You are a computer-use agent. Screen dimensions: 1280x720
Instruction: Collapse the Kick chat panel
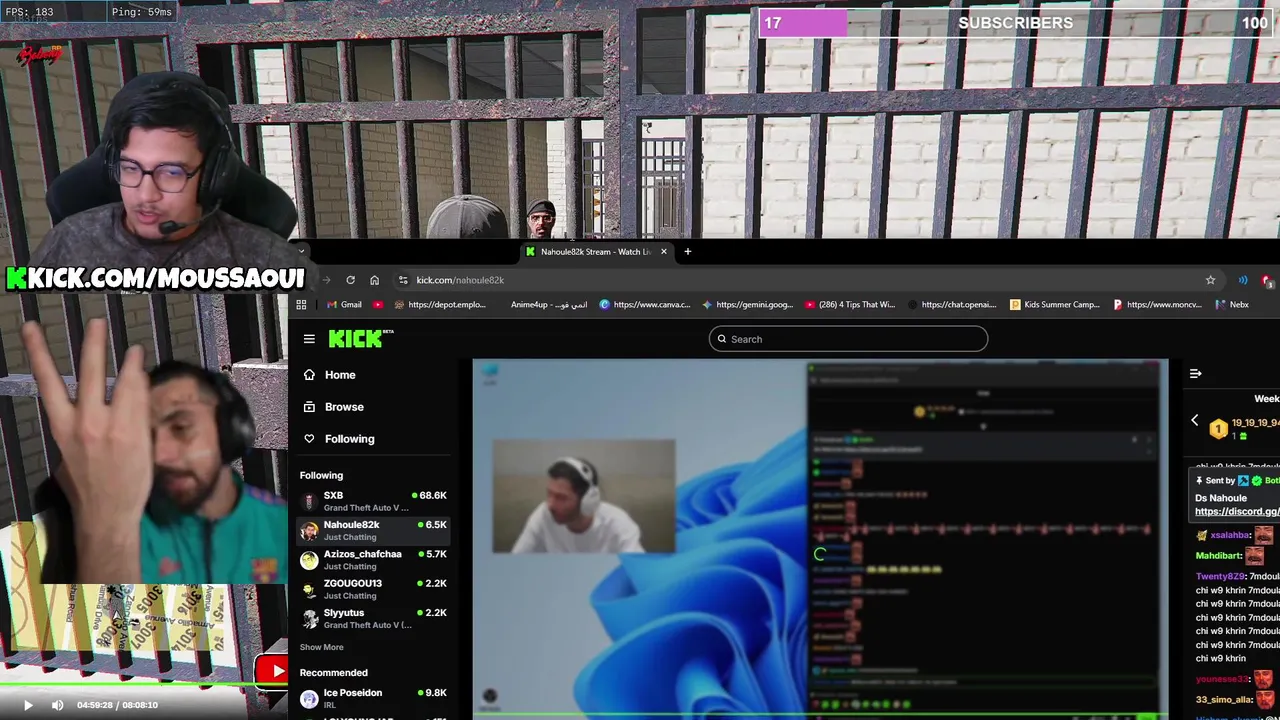1195,373
